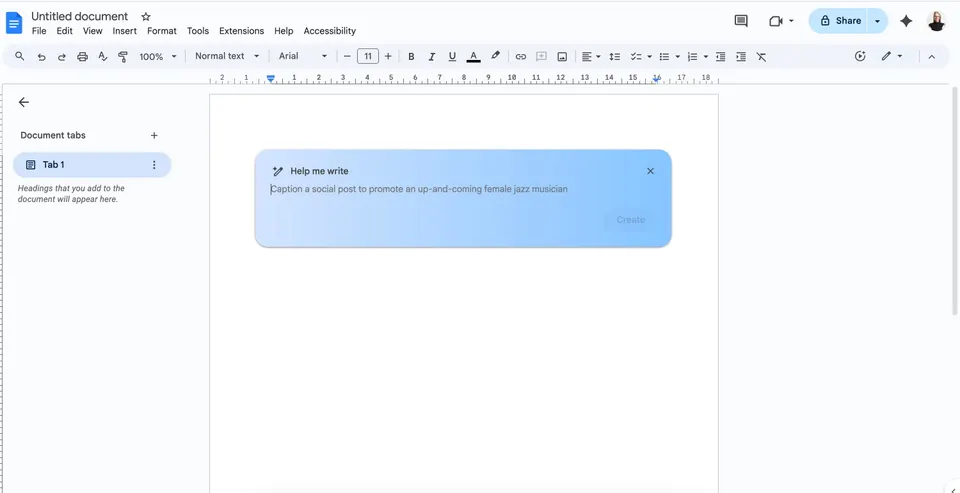The width and height of the screenshot is (960, 493).
Task: Close the Help me write box
Action: click(x=650, y=171)
